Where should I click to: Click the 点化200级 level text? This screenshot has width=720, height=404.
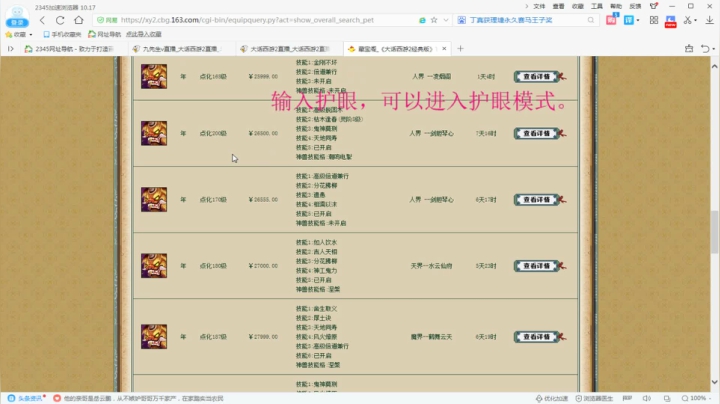pyautogui.click(x=213, y=133)
